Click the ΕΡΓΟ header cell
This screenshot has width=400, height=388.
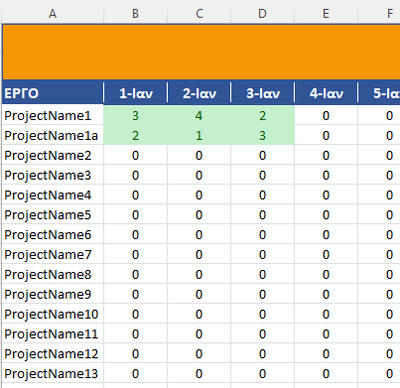pyautogui.click(x=53, y=93)
